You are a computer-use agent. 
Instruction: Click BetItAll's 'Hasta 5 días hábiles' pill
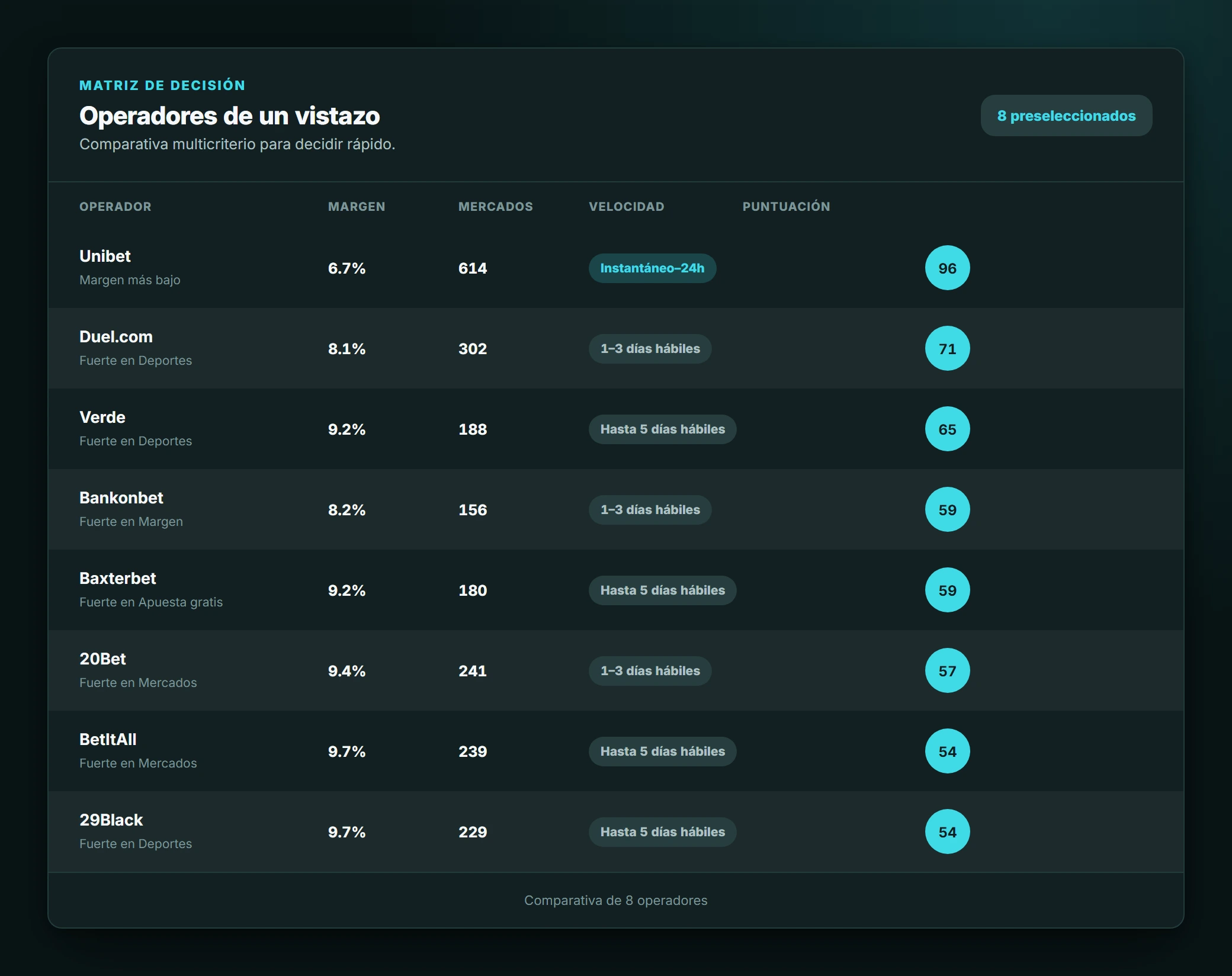(662, 752)
